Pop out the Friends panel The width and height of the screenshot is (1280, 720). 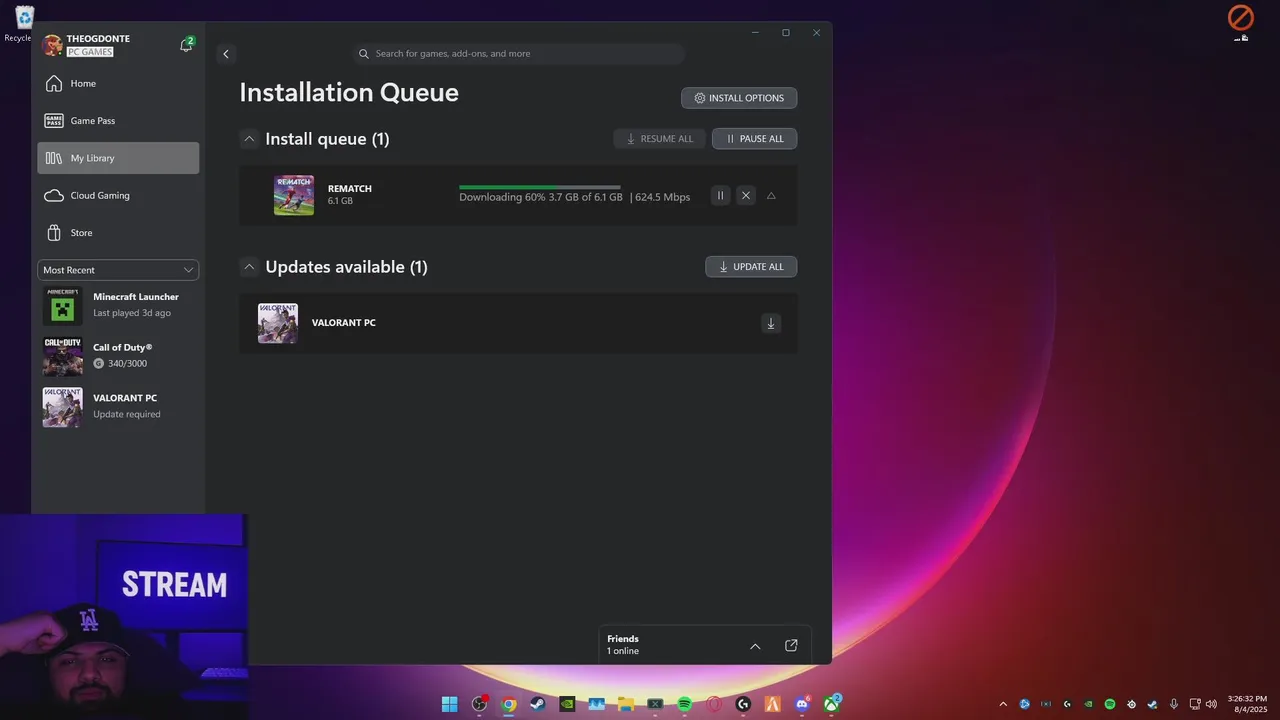click(x=791, y=646)
